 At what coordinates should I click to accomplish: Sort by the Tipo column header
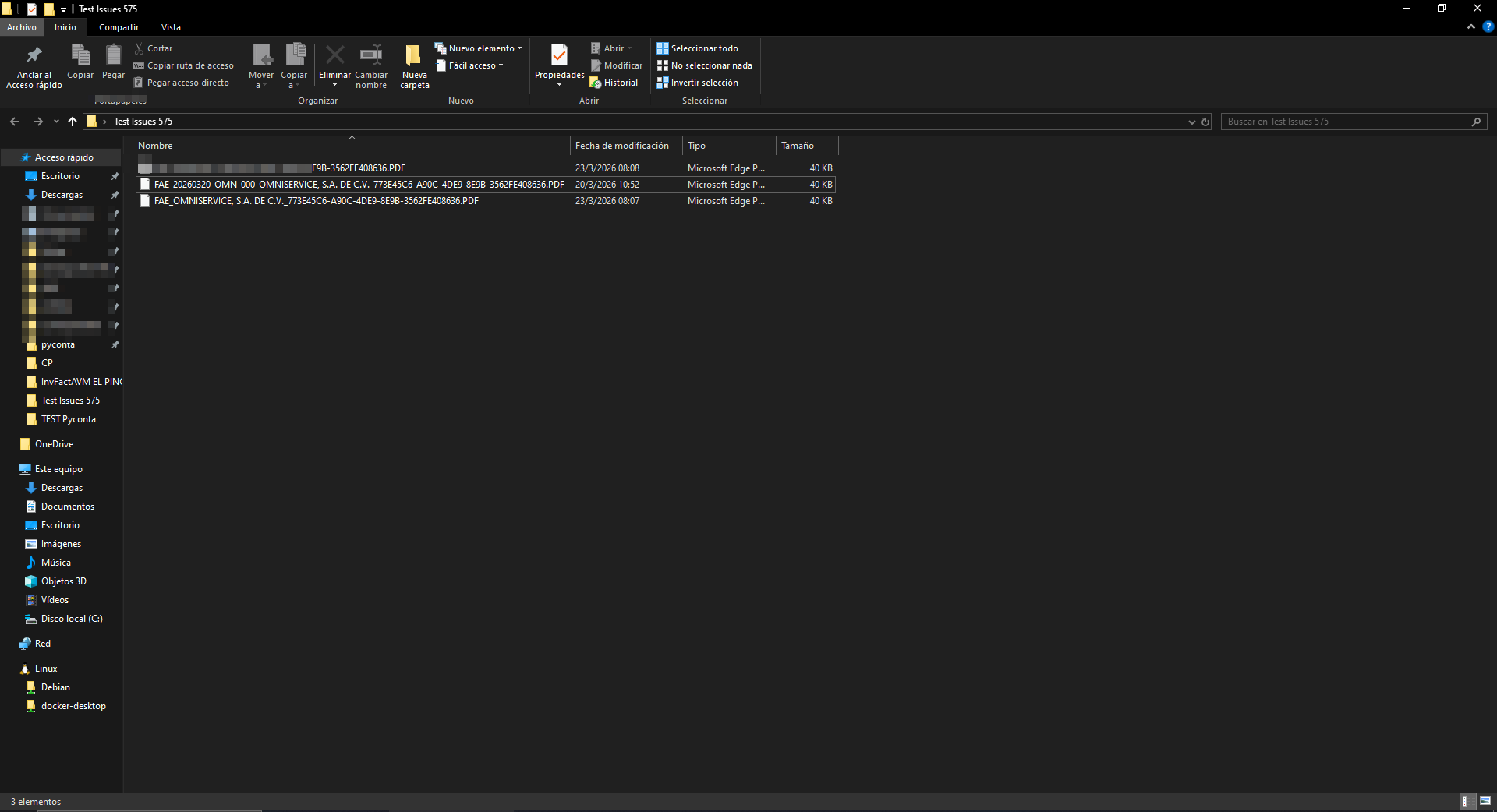pyautogui.click(x=729, y=146)
